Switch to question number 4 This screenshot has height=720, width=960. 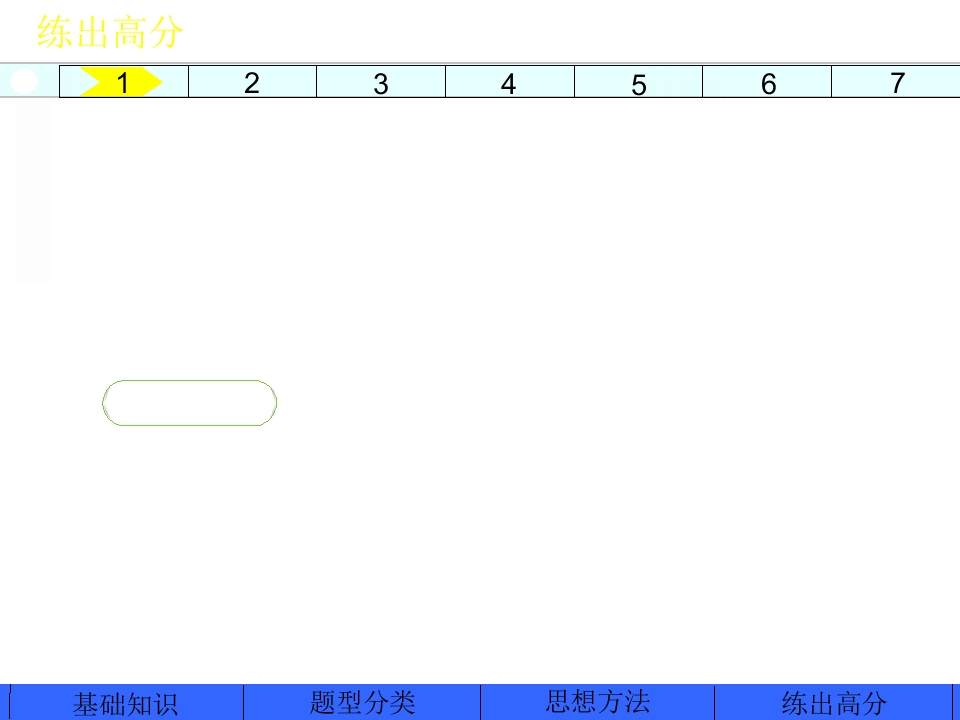coord(510,82)
